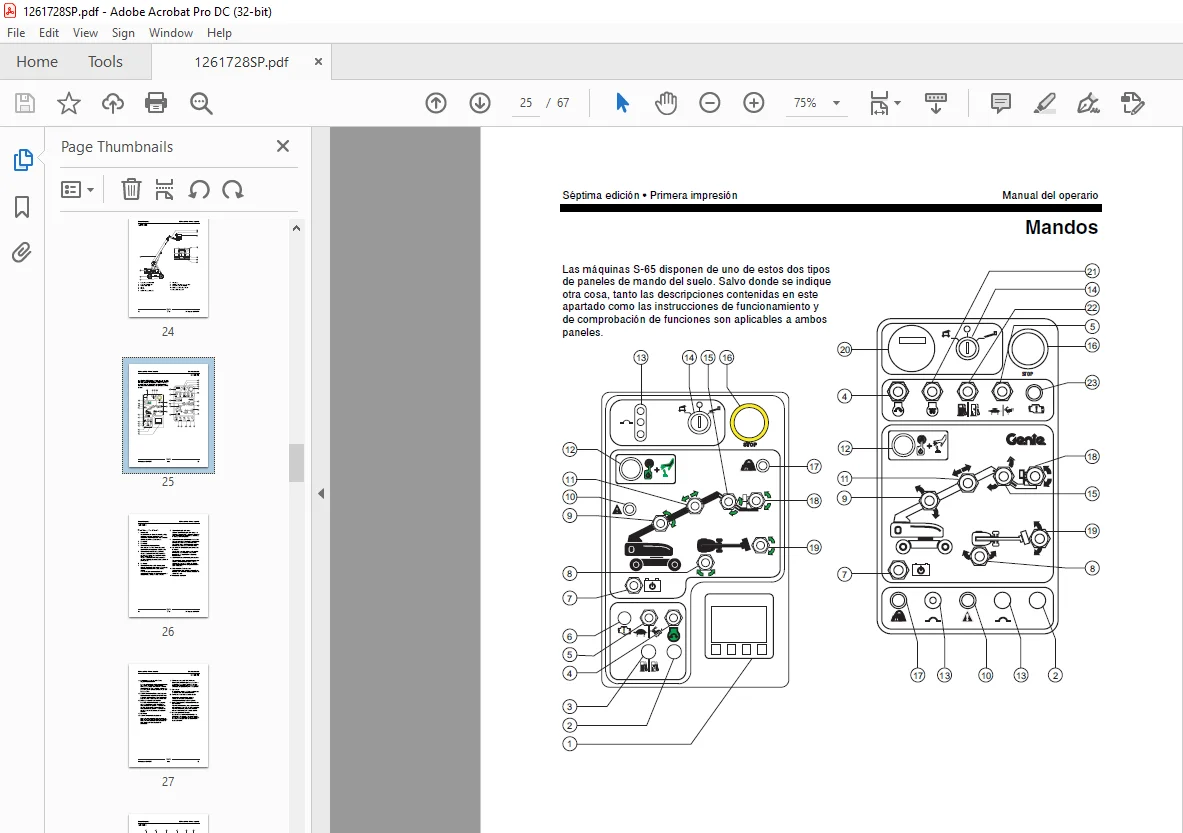Click total page count 67

[564, 103]
